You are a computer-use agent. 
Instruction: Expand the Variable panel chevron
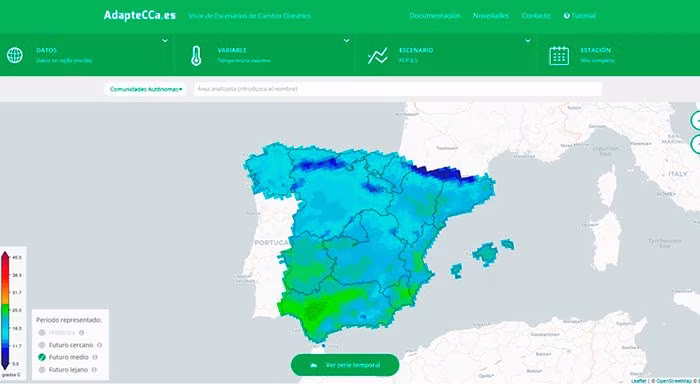click(346, 41)
